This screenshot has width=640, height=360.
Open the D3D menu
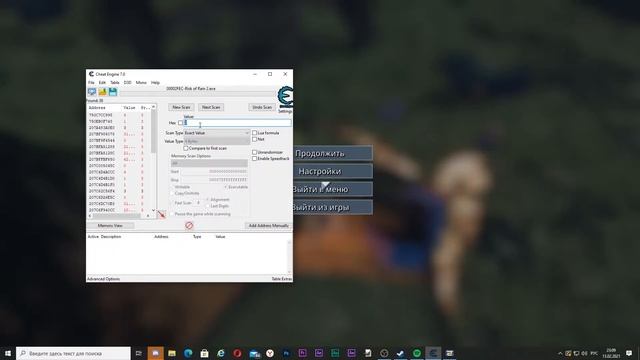click(x=127, y=82)
